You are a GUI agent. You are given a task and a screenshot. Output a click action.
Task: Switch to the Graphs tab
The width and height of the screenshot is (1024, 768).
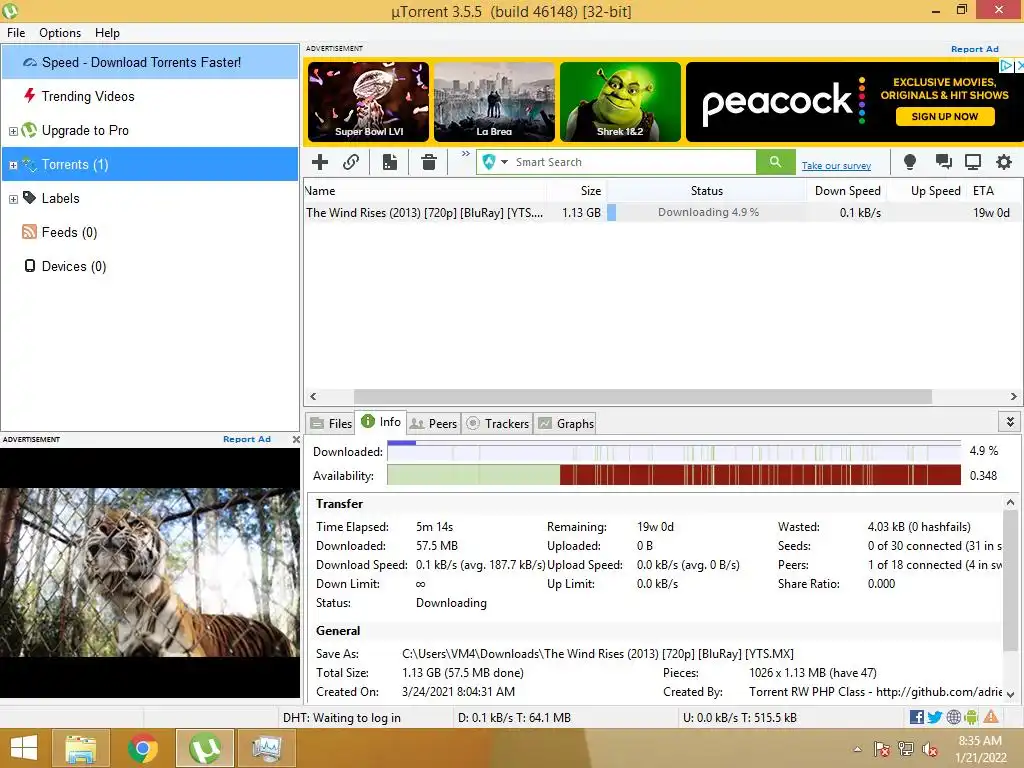coord(566,423)
